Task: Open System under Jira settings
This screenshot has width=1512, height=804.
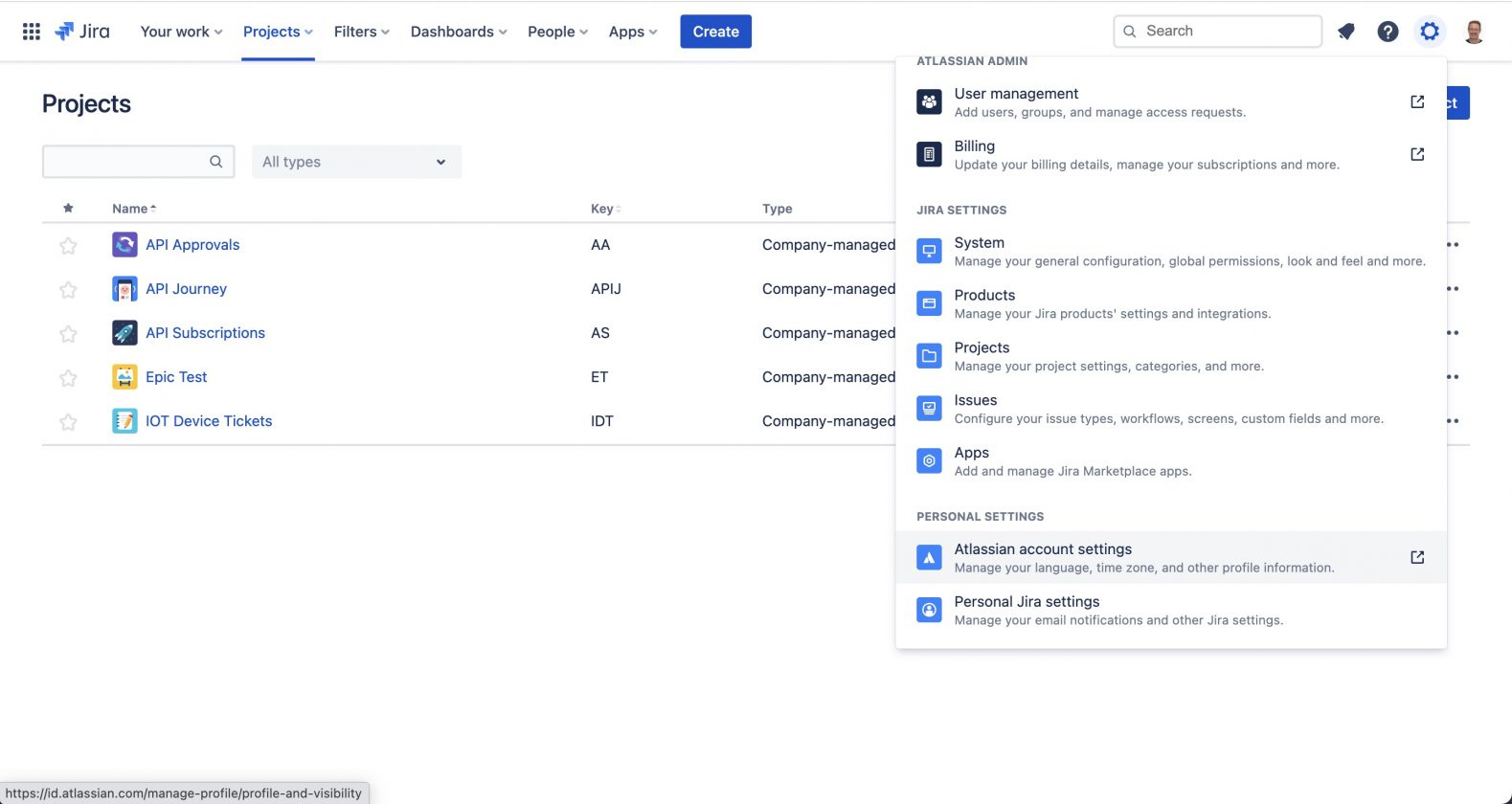Action: (1171, 252)
